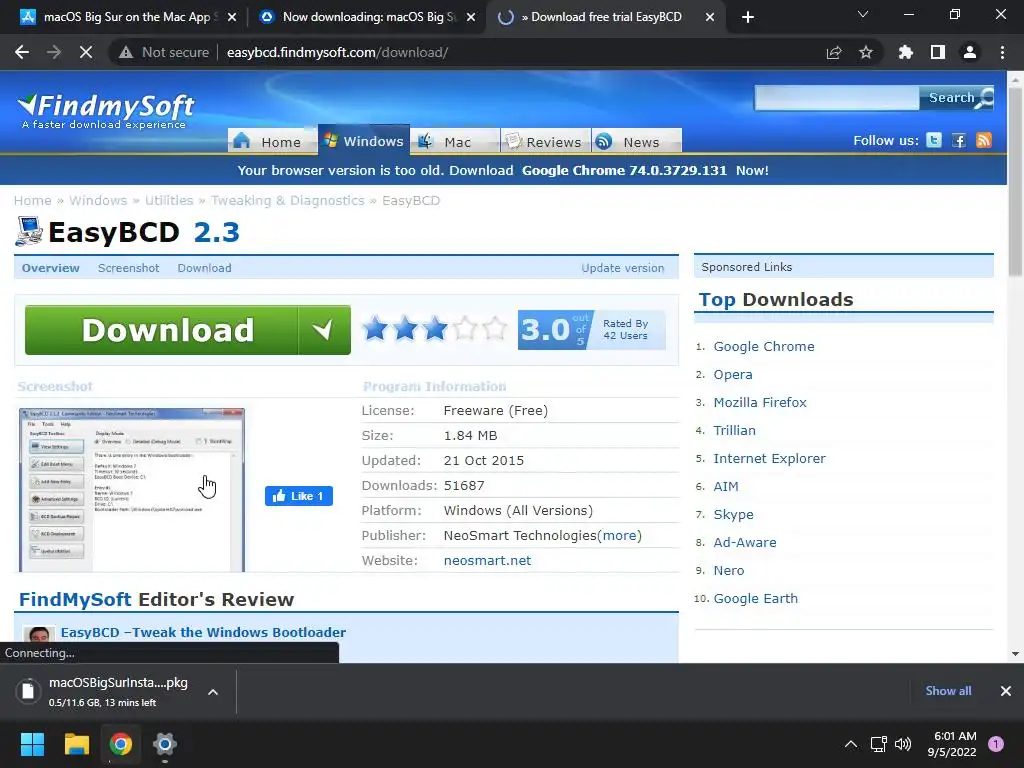The image size is (1024, 768).
Task: Open the volume tray icon
Action: (903, 744)
